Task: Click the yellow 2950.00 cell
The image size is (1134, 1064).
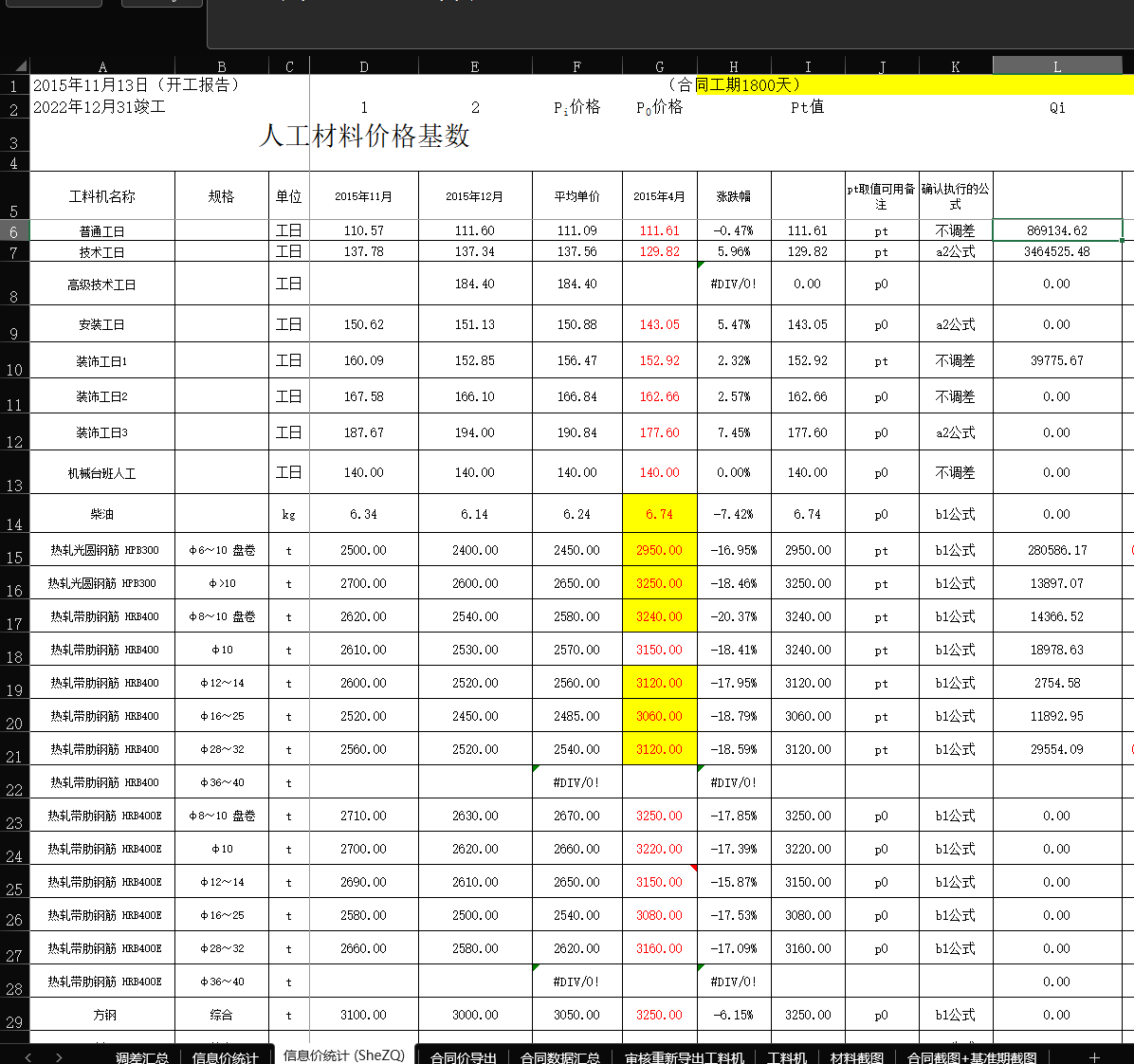Action: pos(660,550)
